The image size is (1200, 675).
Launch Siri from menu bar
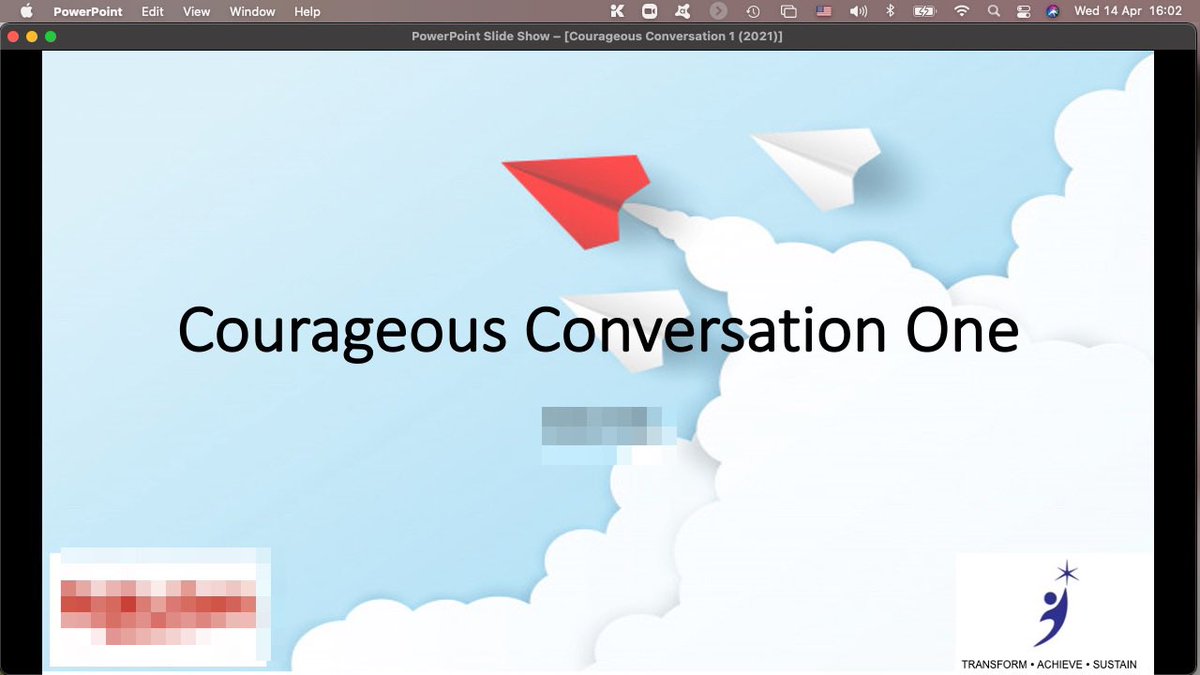pos(1052,11)
